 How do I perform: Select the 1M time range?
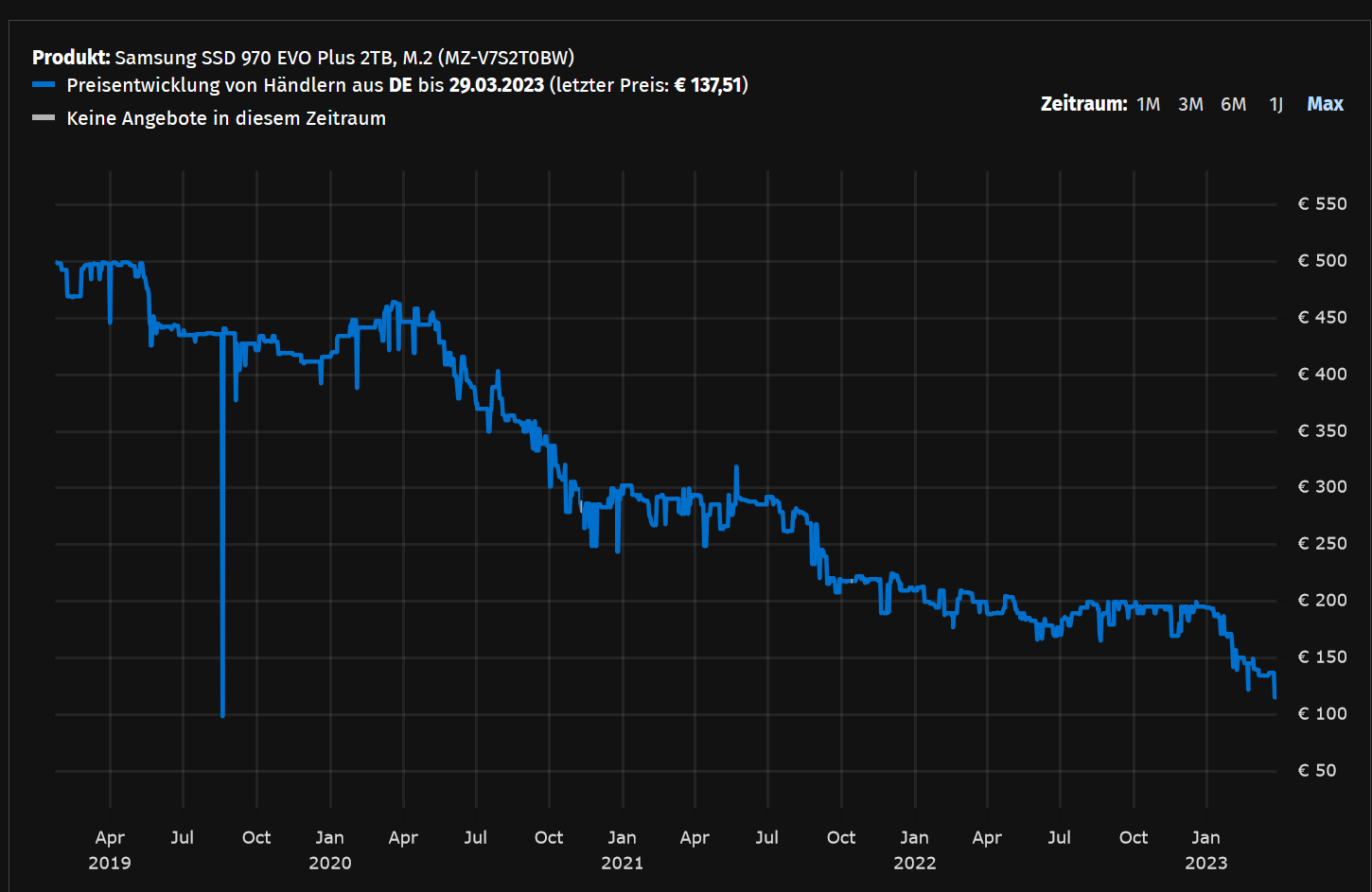pyautogui.click(x=1148, y=104)
